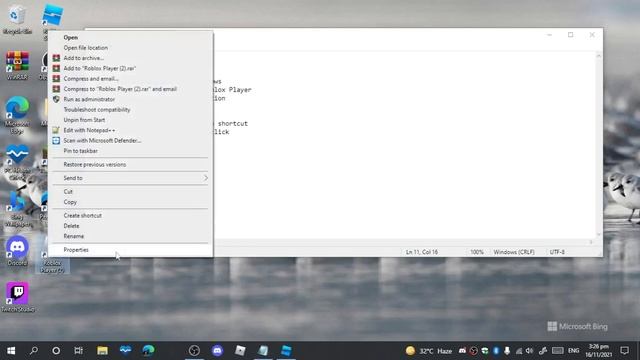Open the Action Center notification icon
Image resolution: width=640 pixels, height=360 pixels.
[x=624, y=351]
